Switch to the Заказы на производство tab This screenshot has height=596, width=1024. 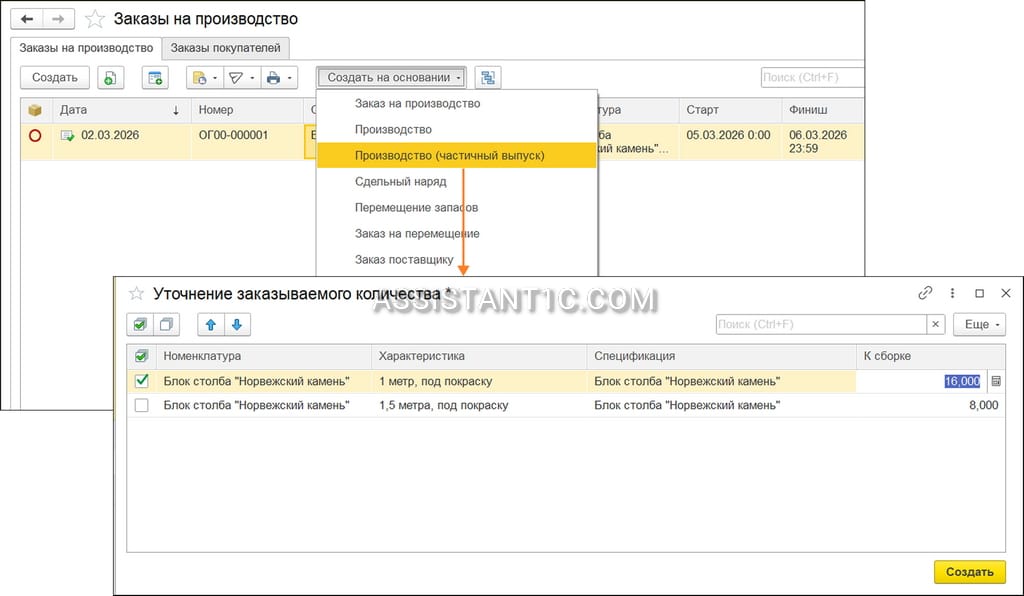point(86,48)
